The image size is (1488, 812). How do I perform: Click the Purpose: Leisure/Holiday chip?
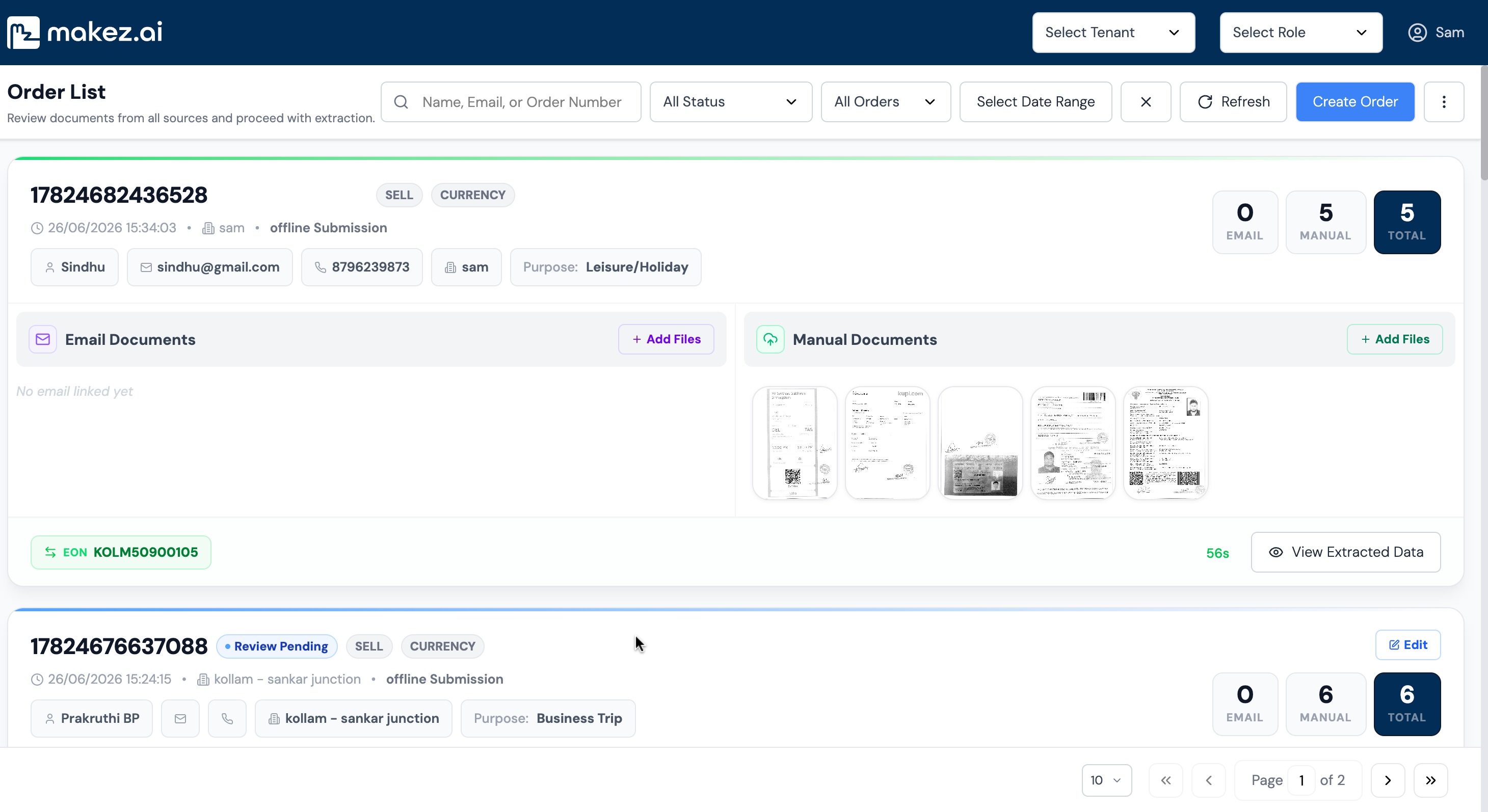[x=605, y=267]
